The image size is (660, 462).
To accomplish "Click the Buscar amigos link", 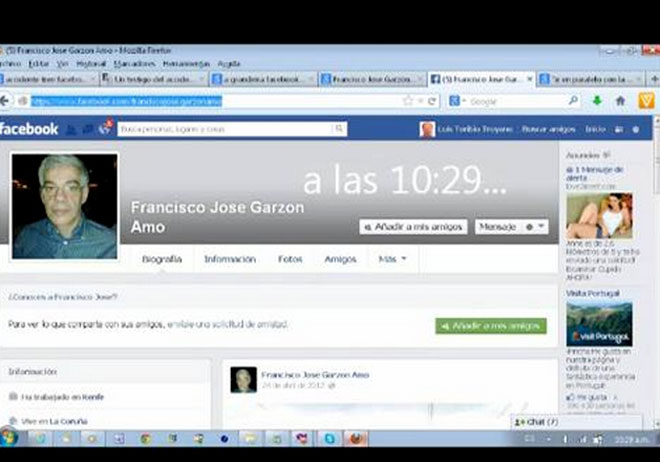I will point(549,129).
